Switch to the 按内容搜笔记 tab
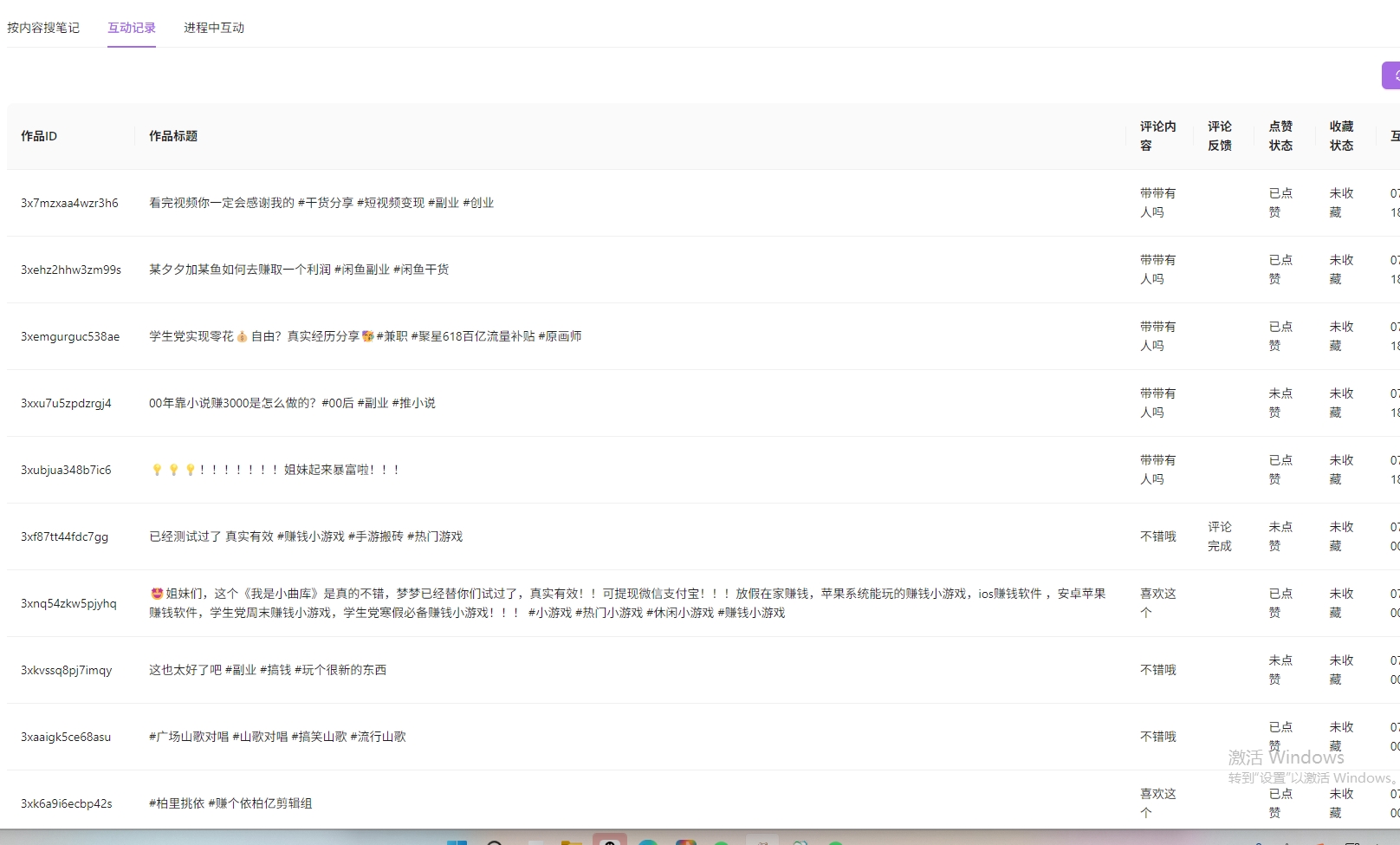The height and width of the screenshot is (845, 1400). [x=43, y=28]
